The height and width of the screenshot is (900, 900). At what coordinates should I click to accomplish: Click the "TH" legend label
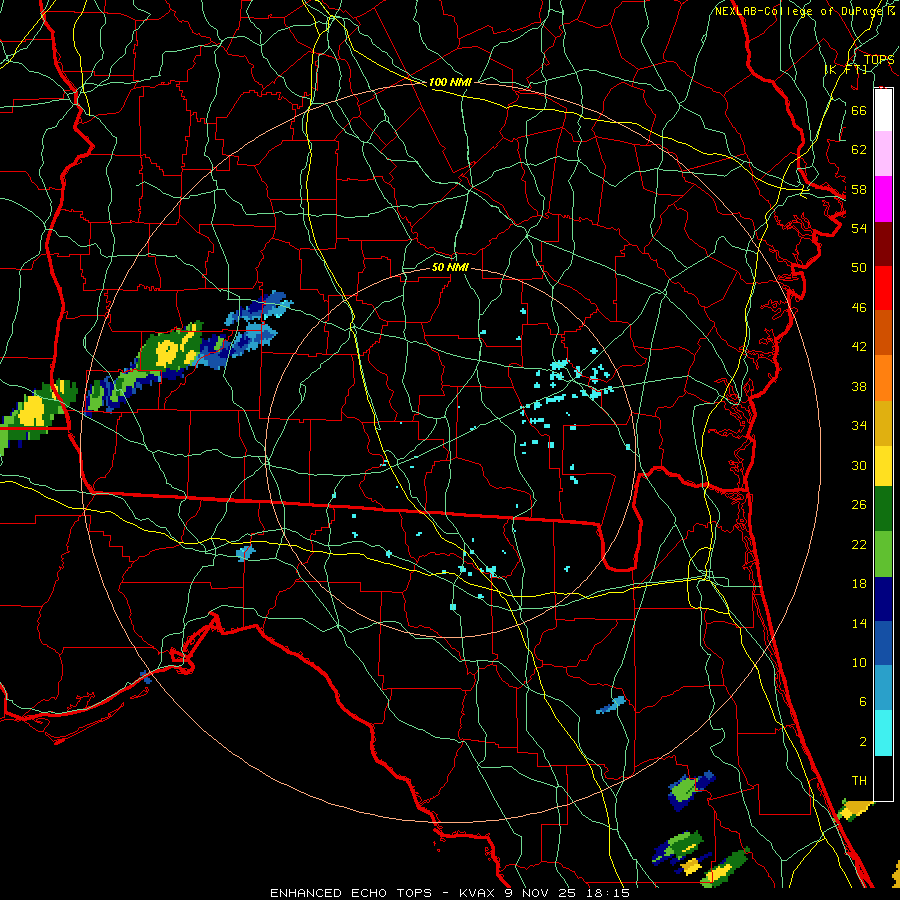859,781
